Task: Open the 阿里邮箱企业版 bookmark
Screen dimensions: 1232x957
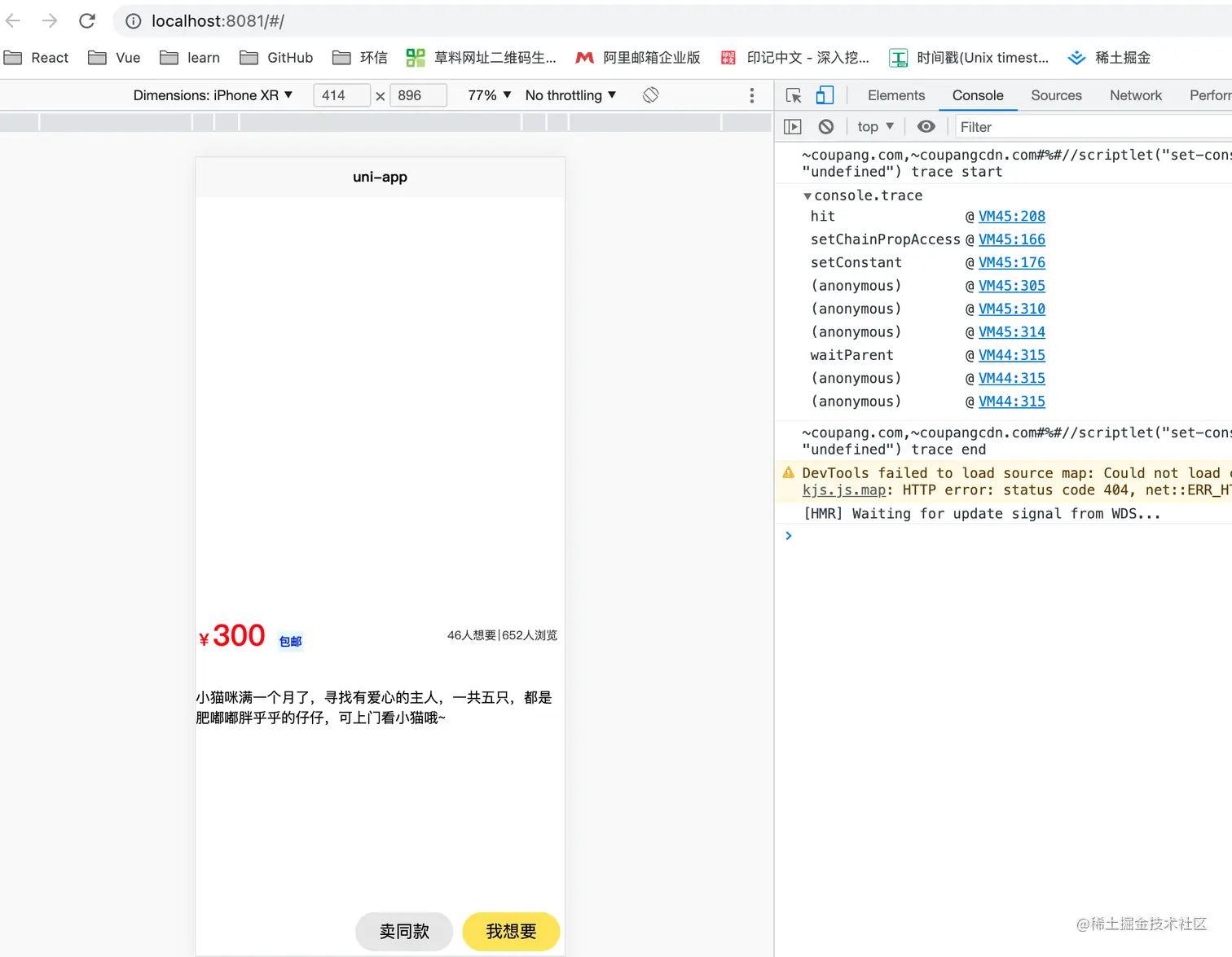Action: (x=638, y=58)
